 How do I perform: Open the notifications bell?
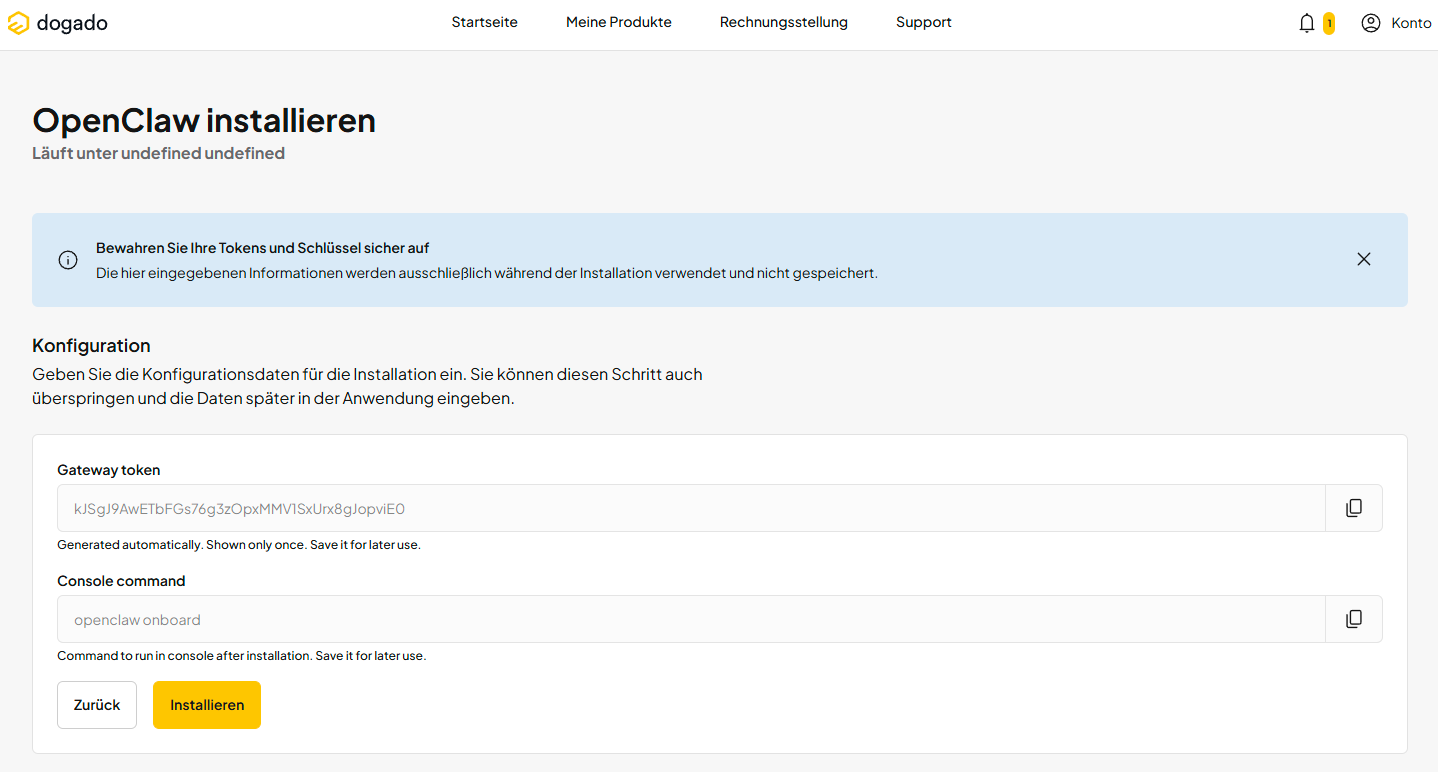pos(1306,23)
